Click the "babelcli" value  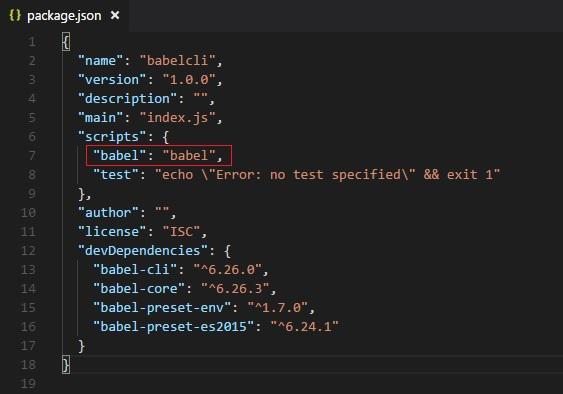(x=177, y=60)
